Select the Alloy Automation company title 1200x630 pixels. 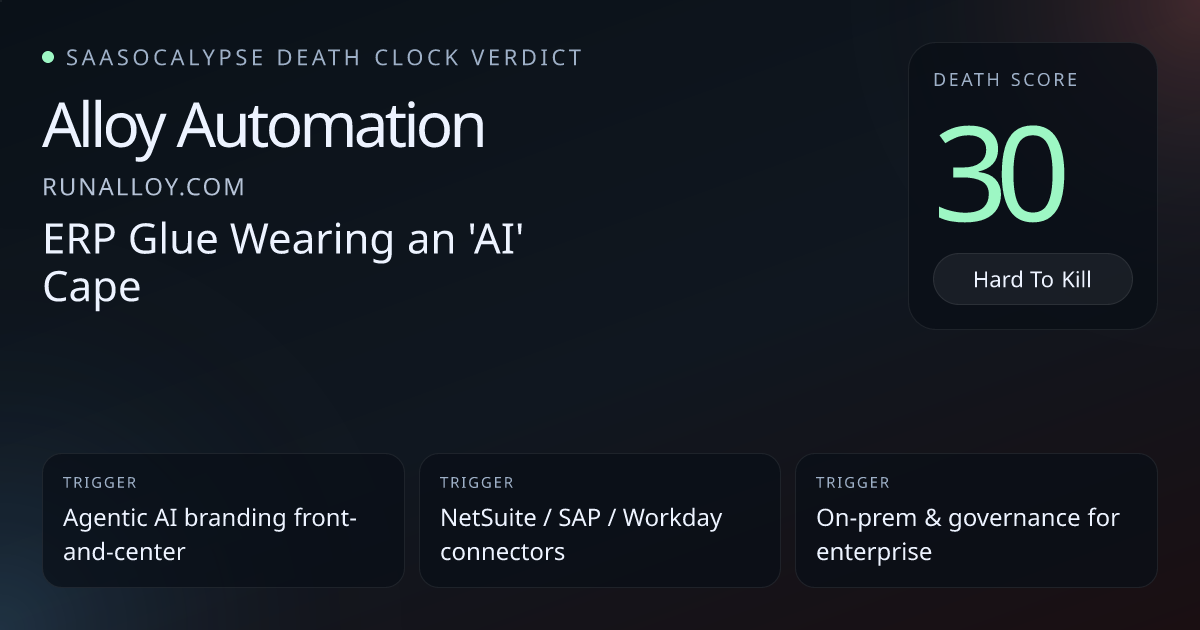point(263,127)
